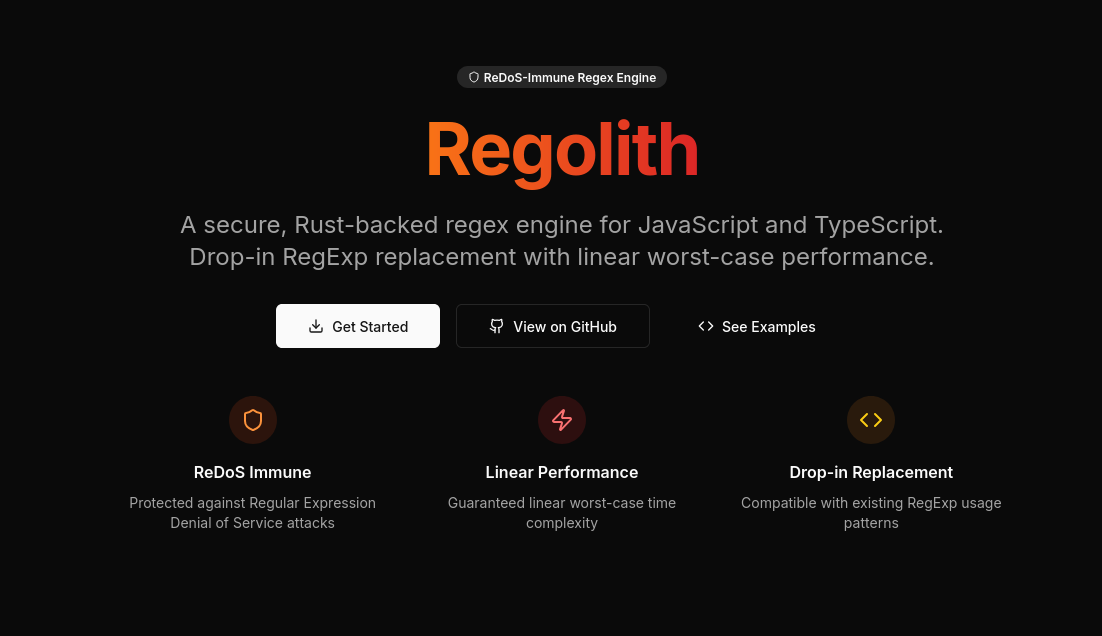1102x636 pixels.
Task: Click the download icon in Get Started
Action: pyautogui.click(x=316, y=326)
